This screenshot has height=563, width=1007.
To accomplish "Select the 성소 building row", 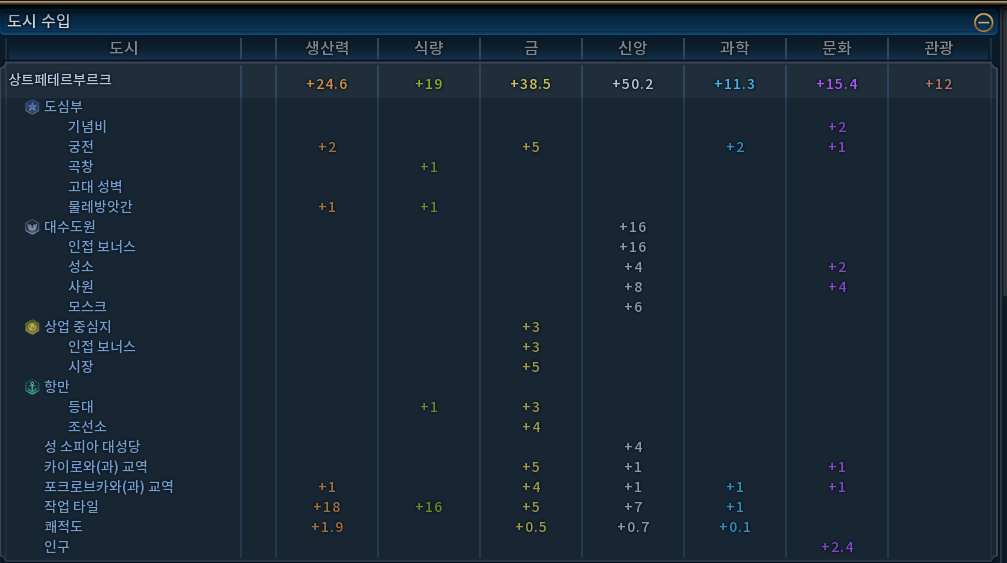I will (81, 266).
